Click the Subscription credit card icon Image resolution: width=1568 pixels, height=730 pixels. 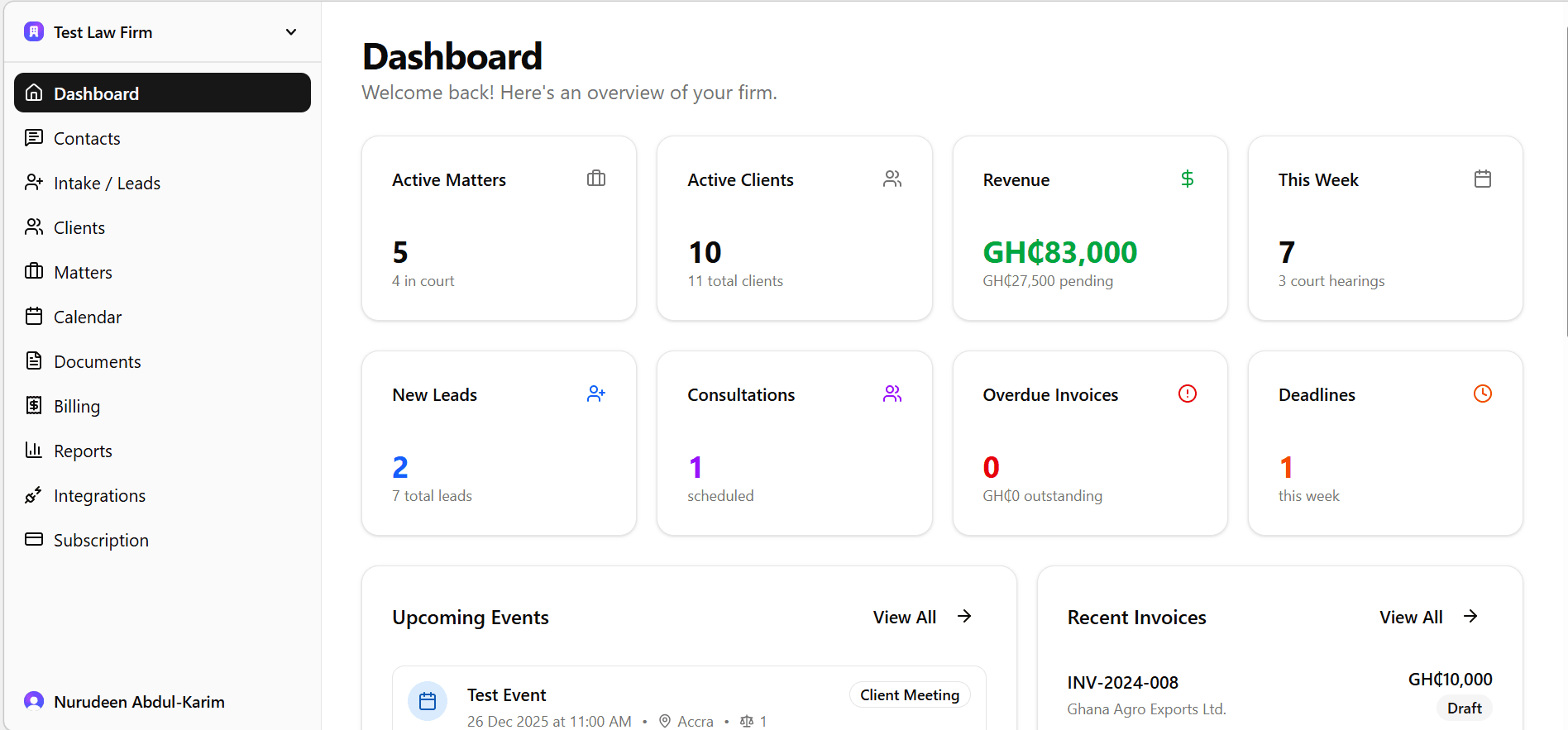[x=34, y=539]
